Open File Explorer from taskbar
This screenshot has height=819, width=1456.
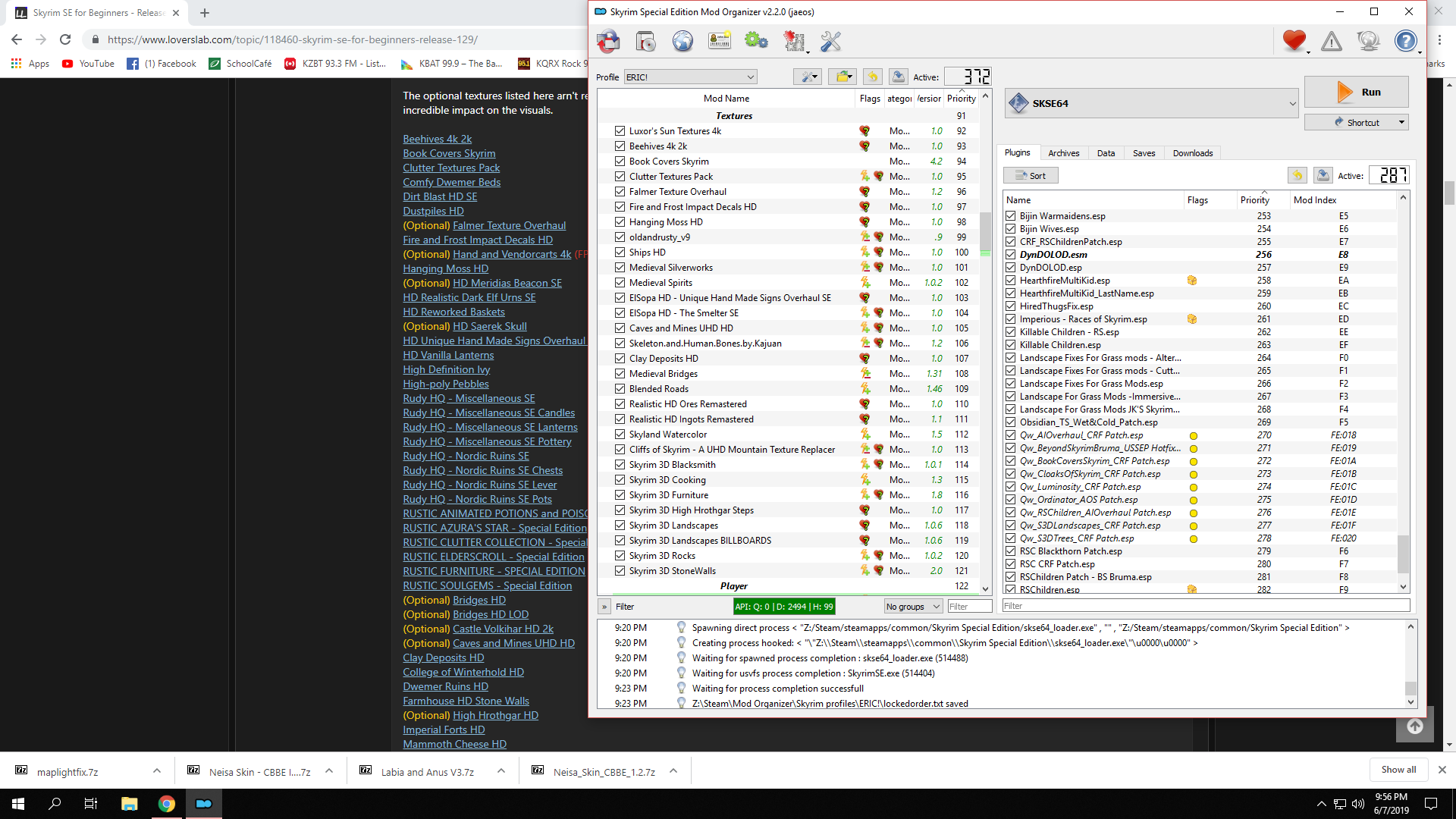(x=129, y=804)
